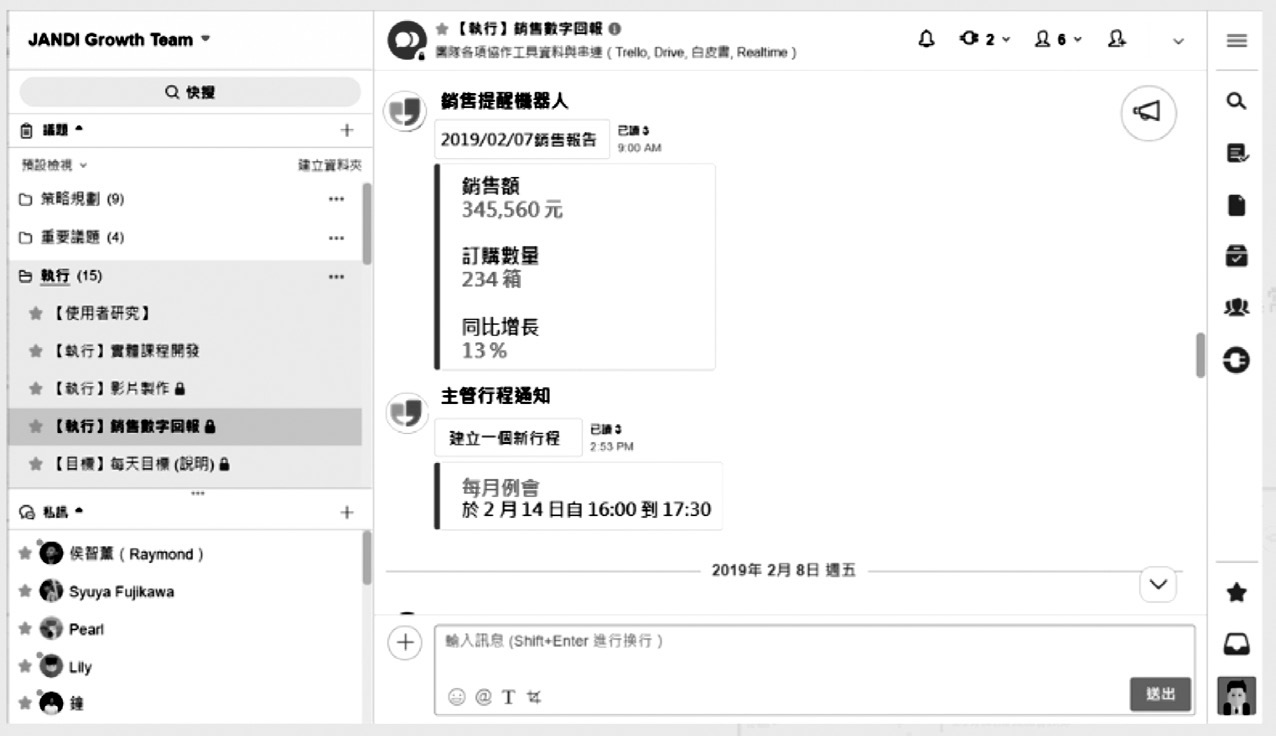Toggle star on 影片製作 topic
The image size is (1276, 736).
pyautogui.click(x=36, y=389)
